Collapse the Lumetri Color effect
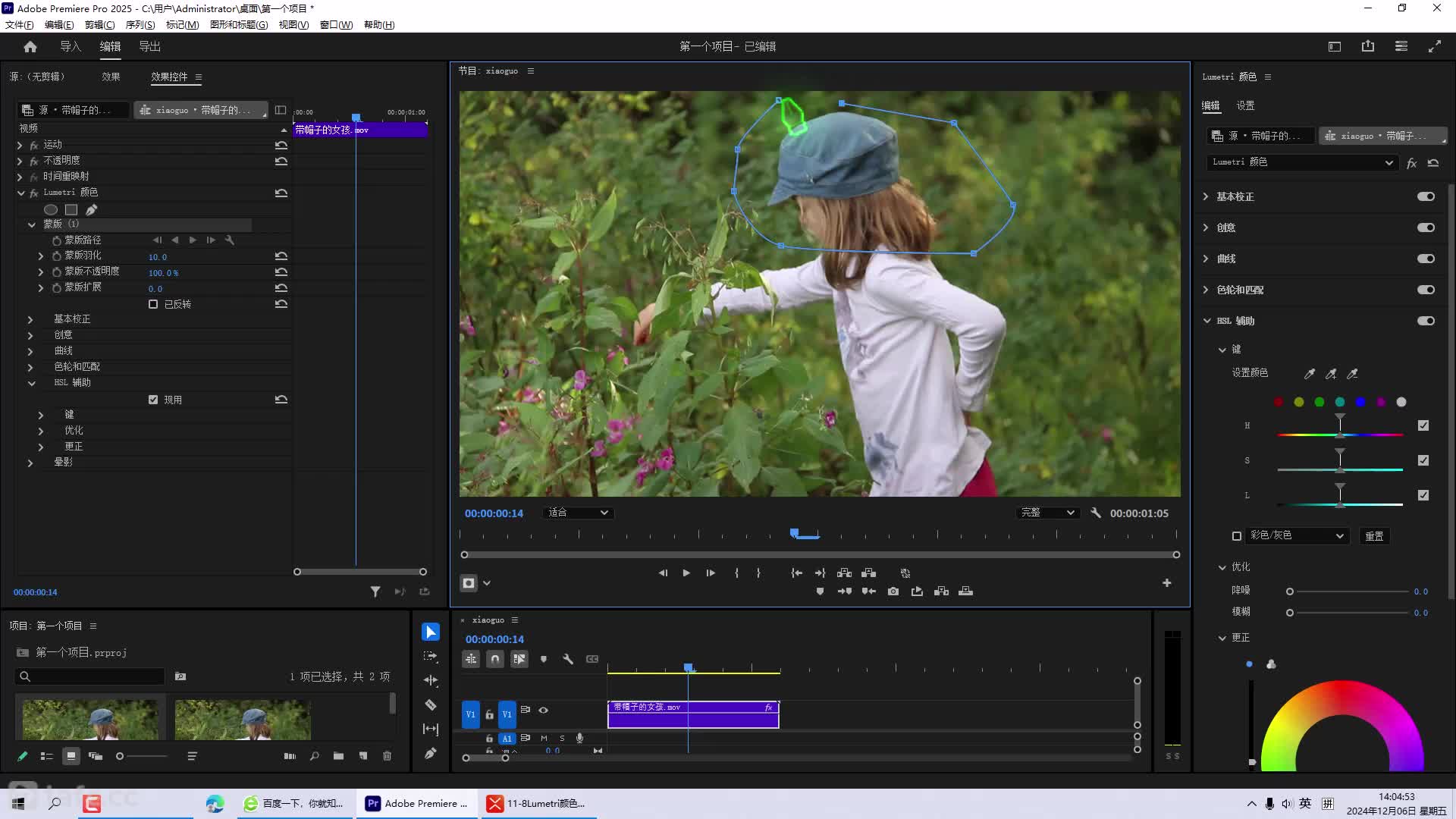This screenshot has height=819, width=1456. point(21,193)
